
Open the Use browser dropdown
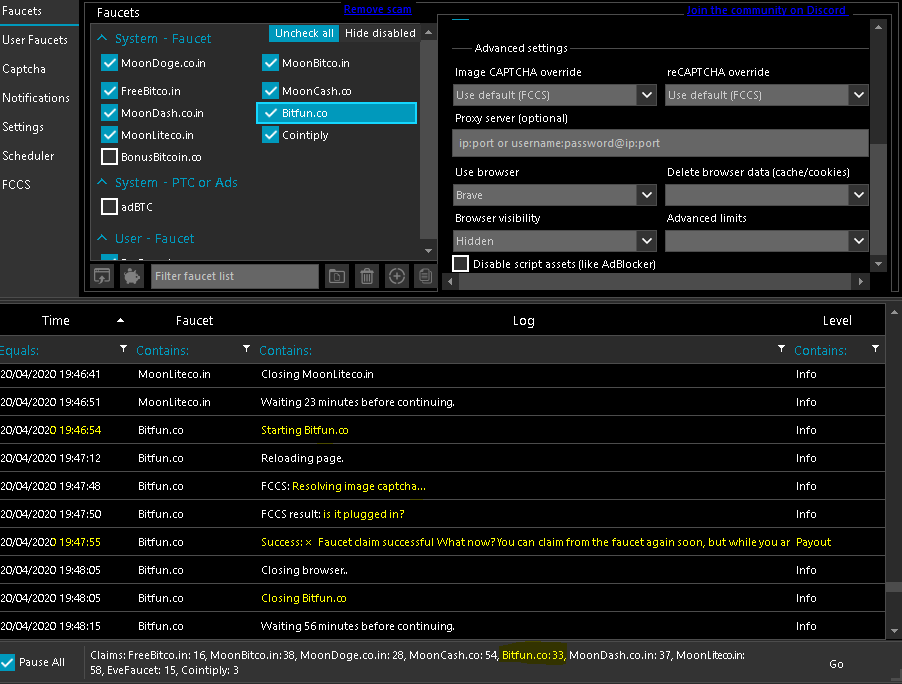[555, 195]
